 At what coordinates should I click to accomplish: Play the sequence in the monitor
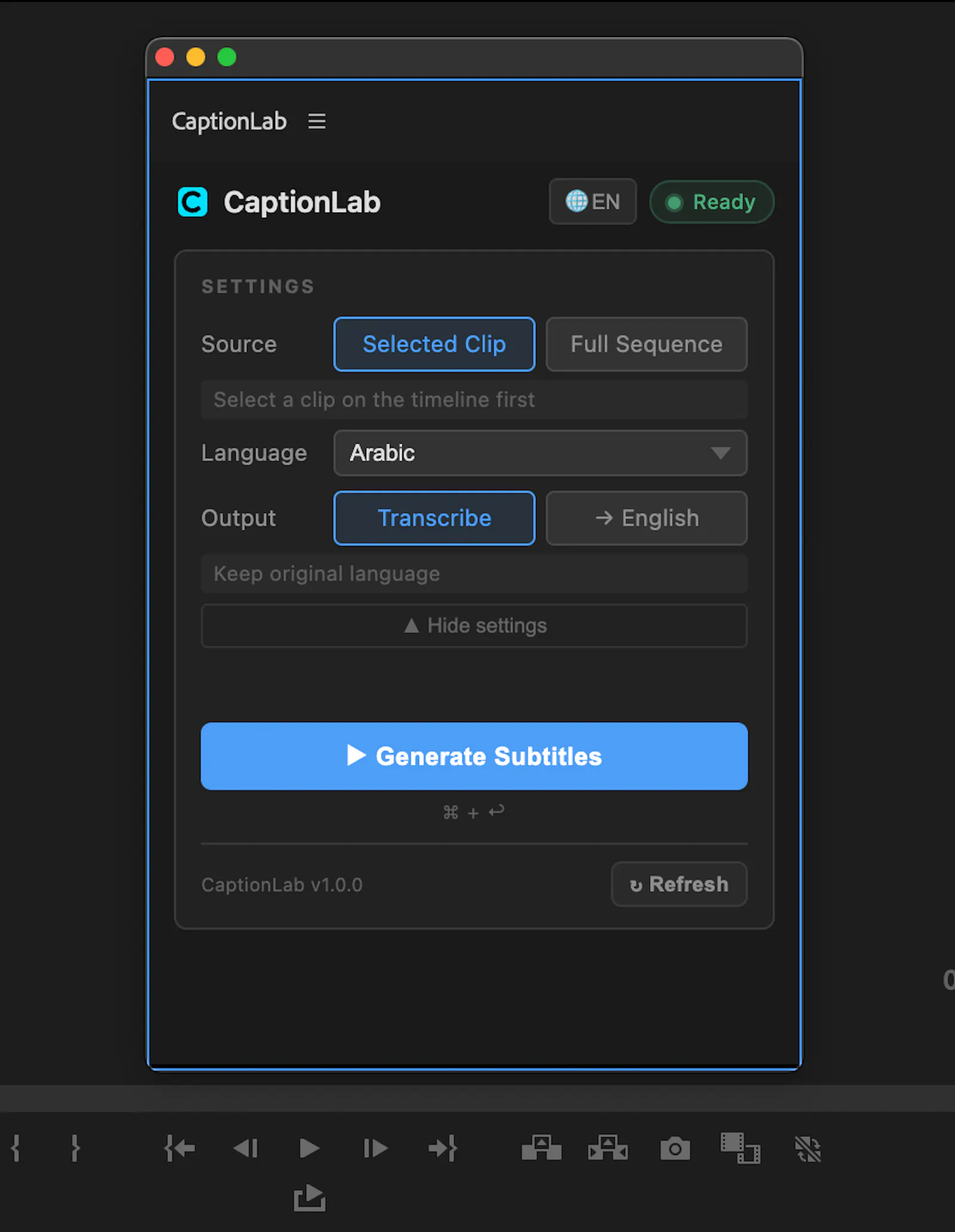pyautogui.click(x=309, y=1148)
